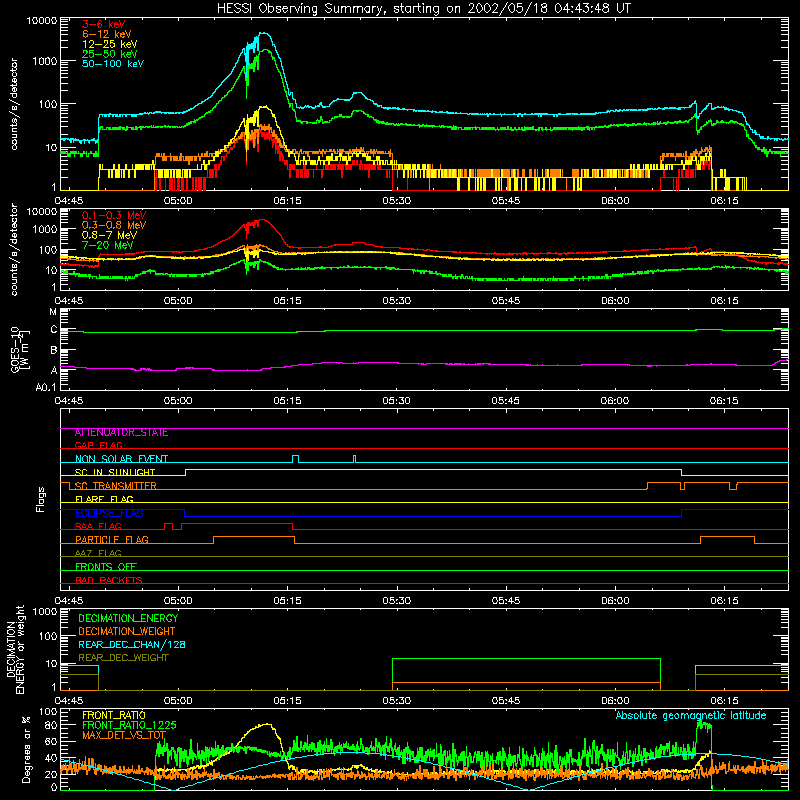Click the 0.3-0.8 MeV legend label
The image size is (800, 800).
(114, 225)
